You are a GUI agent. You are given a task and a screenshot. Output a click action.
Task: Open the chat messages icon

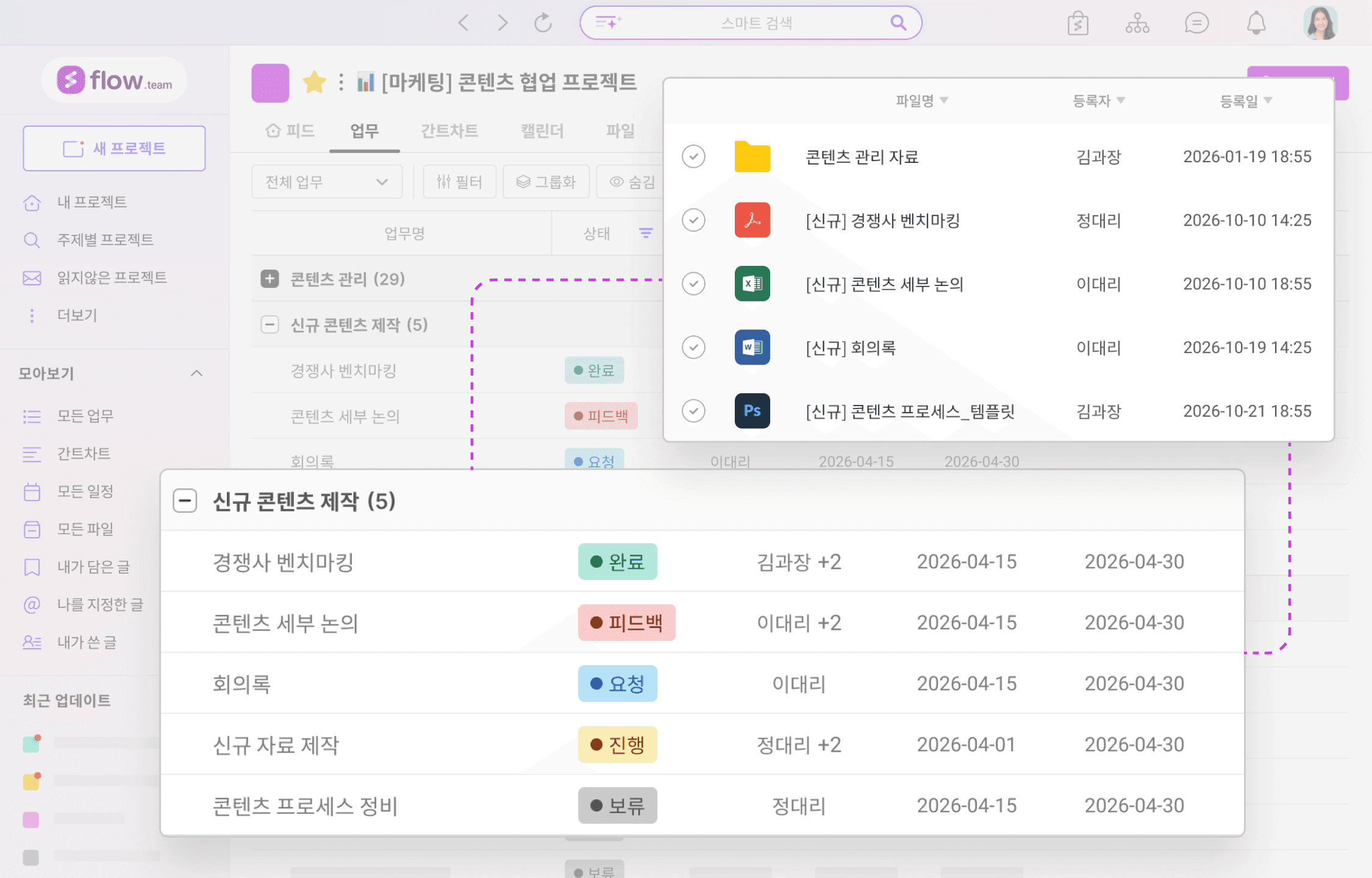coord(1196,23)
